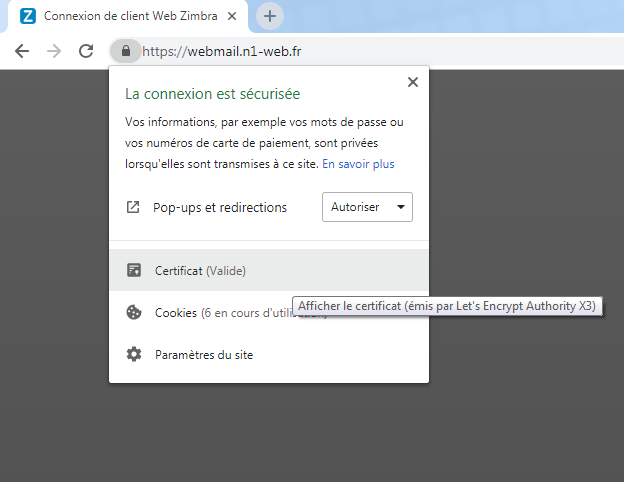Viewport: 624px width, 482px height.
Task: Click the gear icon for site settings
Action: coord(133,354)
